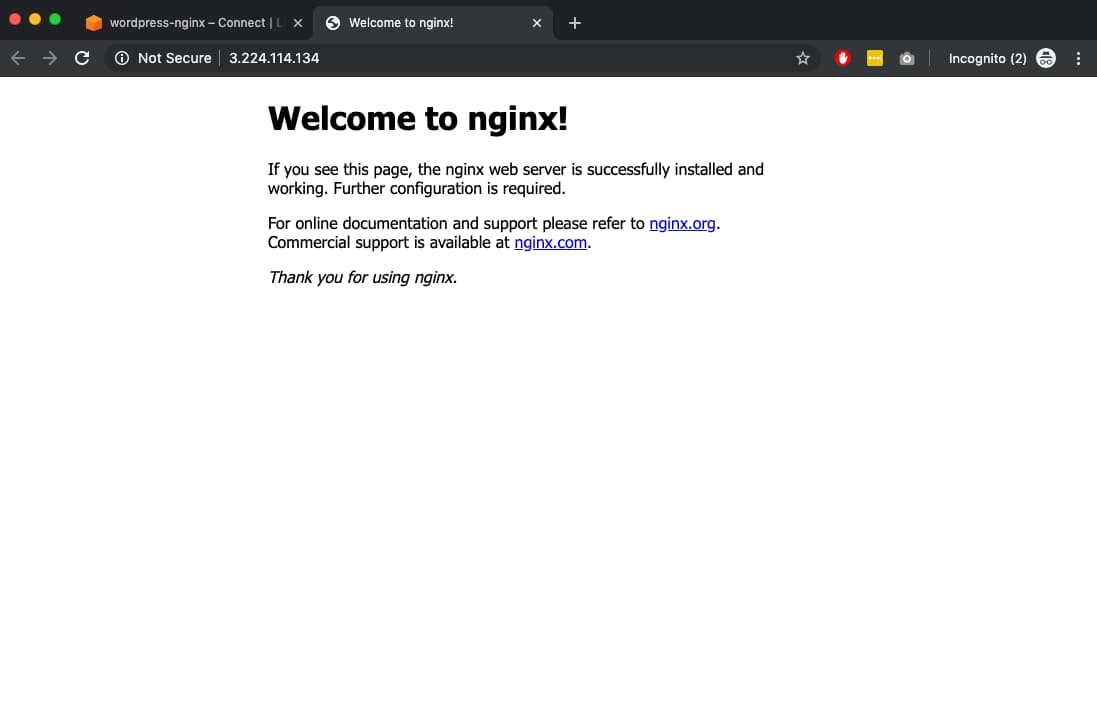The width and height of the screenshot is (1097, 708).
Task: Maximize window with the green button
Action: coord(55,20)
